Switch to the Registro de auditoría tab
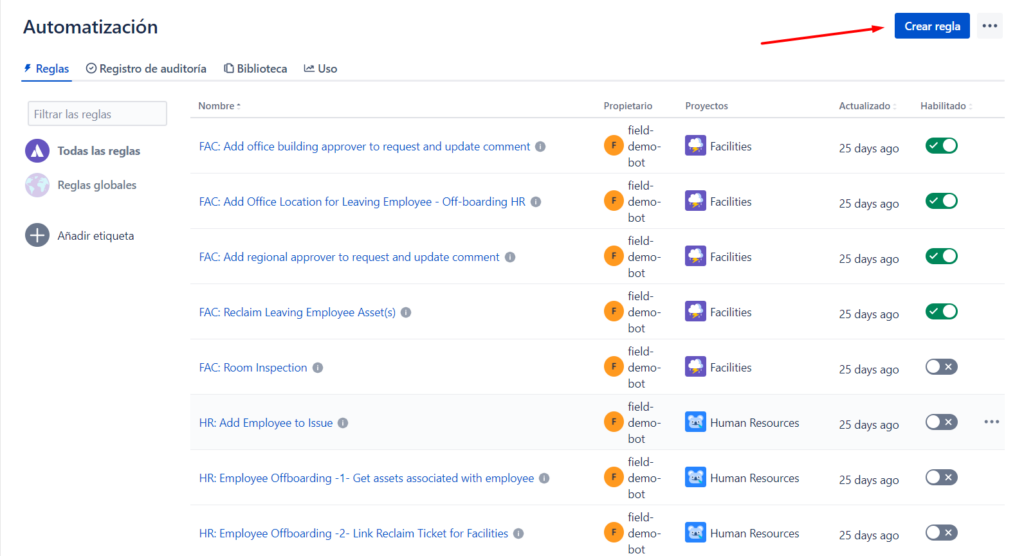This screenshot has width=1024, height=556. coord(146,69)
